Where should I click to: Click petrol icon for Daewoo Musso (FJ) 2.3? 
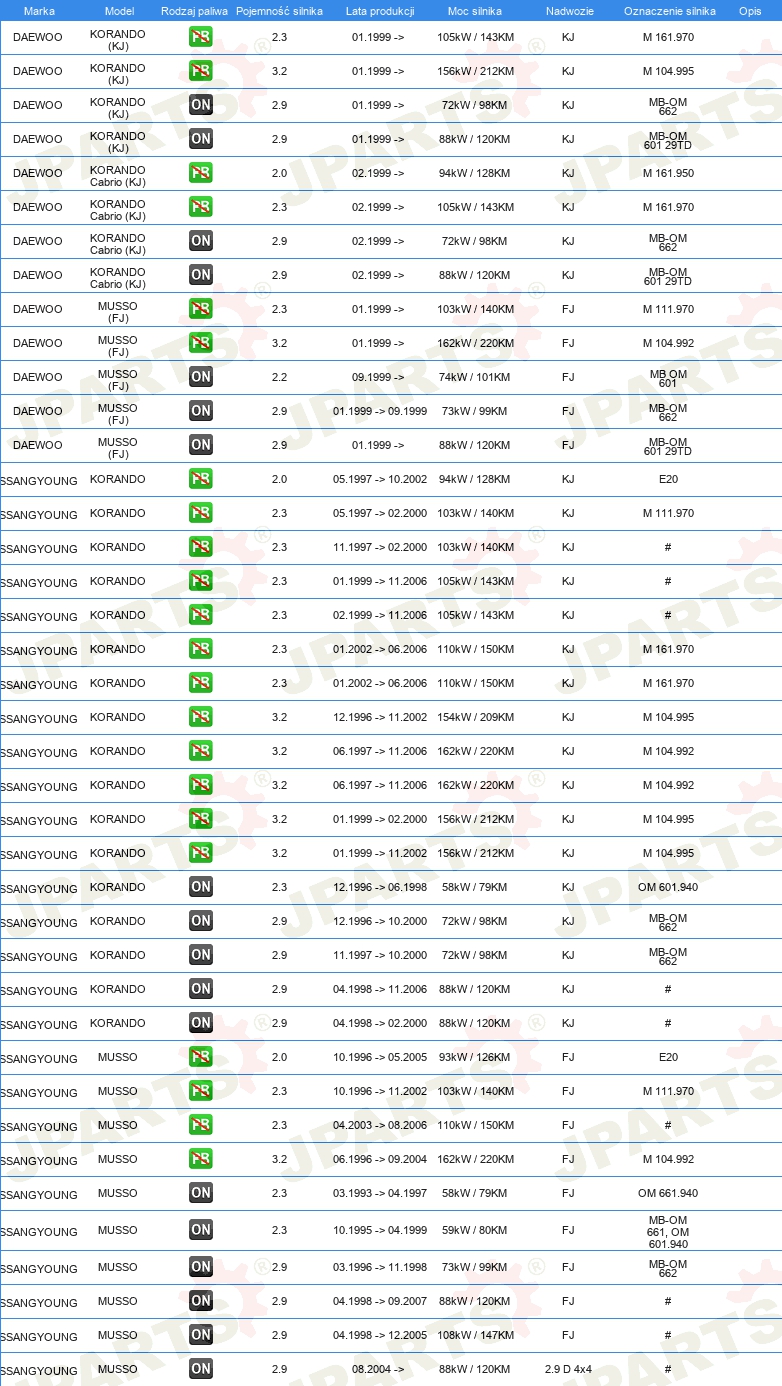pyautogui.click(x=201, y=309)
